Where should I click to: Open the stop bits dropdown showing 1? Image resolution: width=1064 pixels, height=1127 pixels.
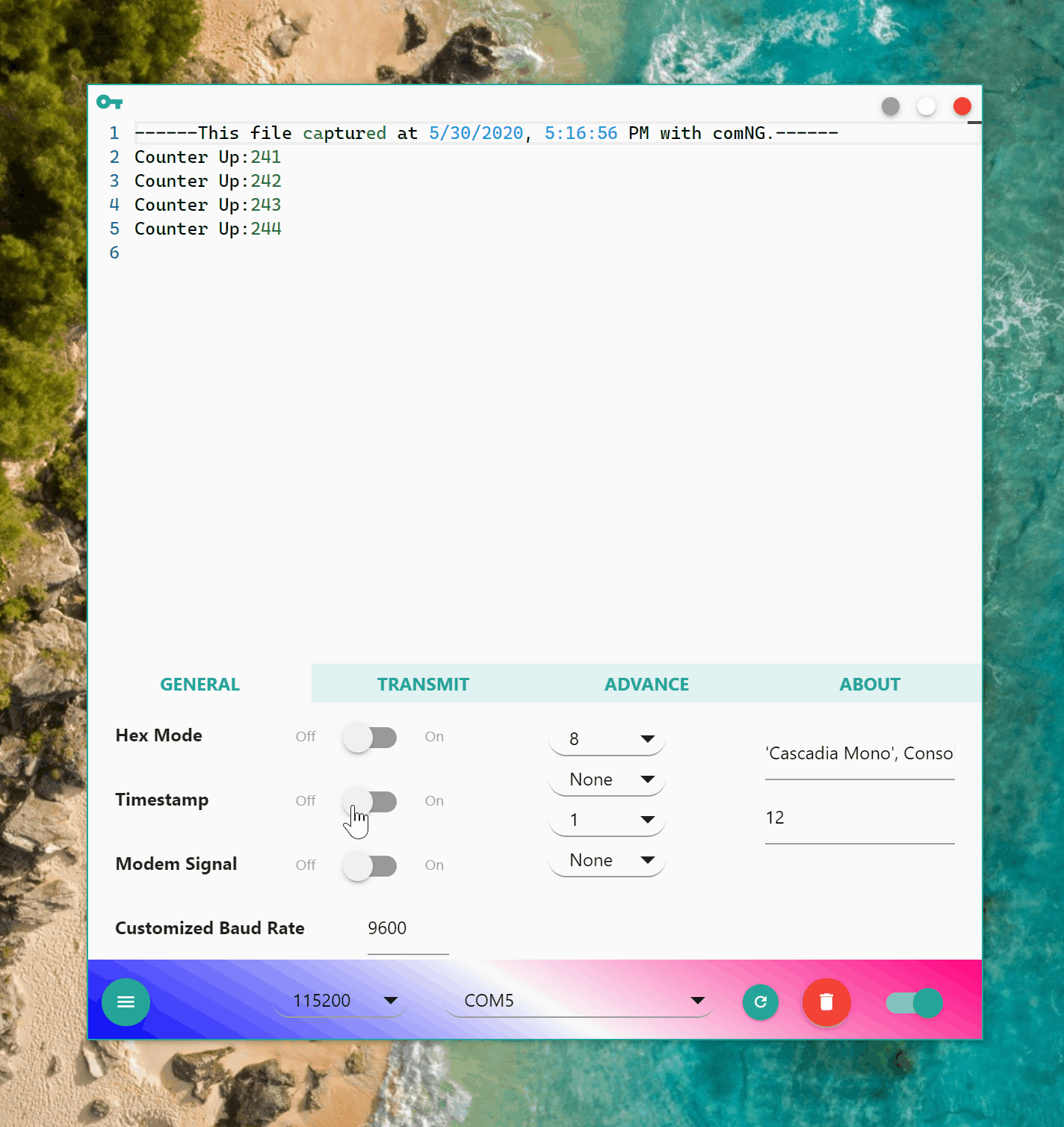click(607, 820)
